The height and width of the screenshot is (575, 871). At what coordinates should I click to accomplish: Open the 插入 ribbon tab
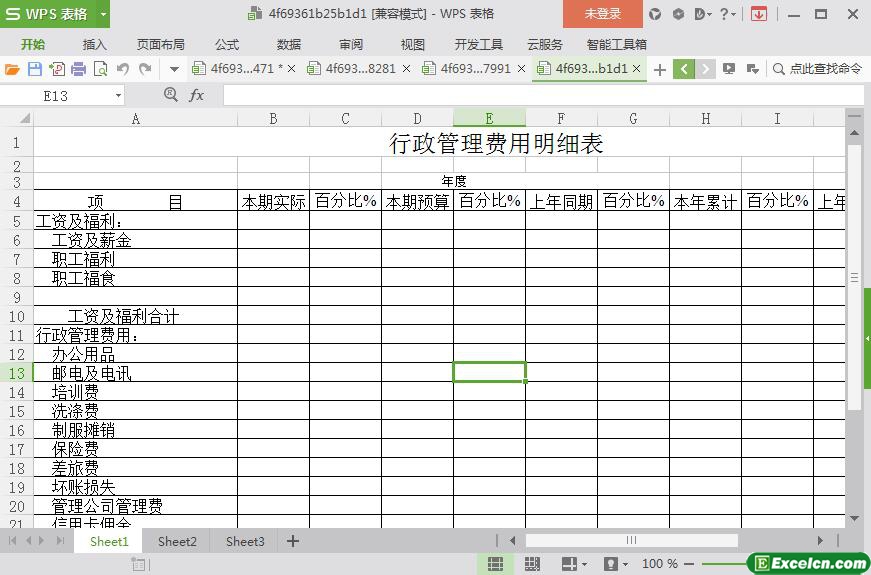[x=94, y=44]
